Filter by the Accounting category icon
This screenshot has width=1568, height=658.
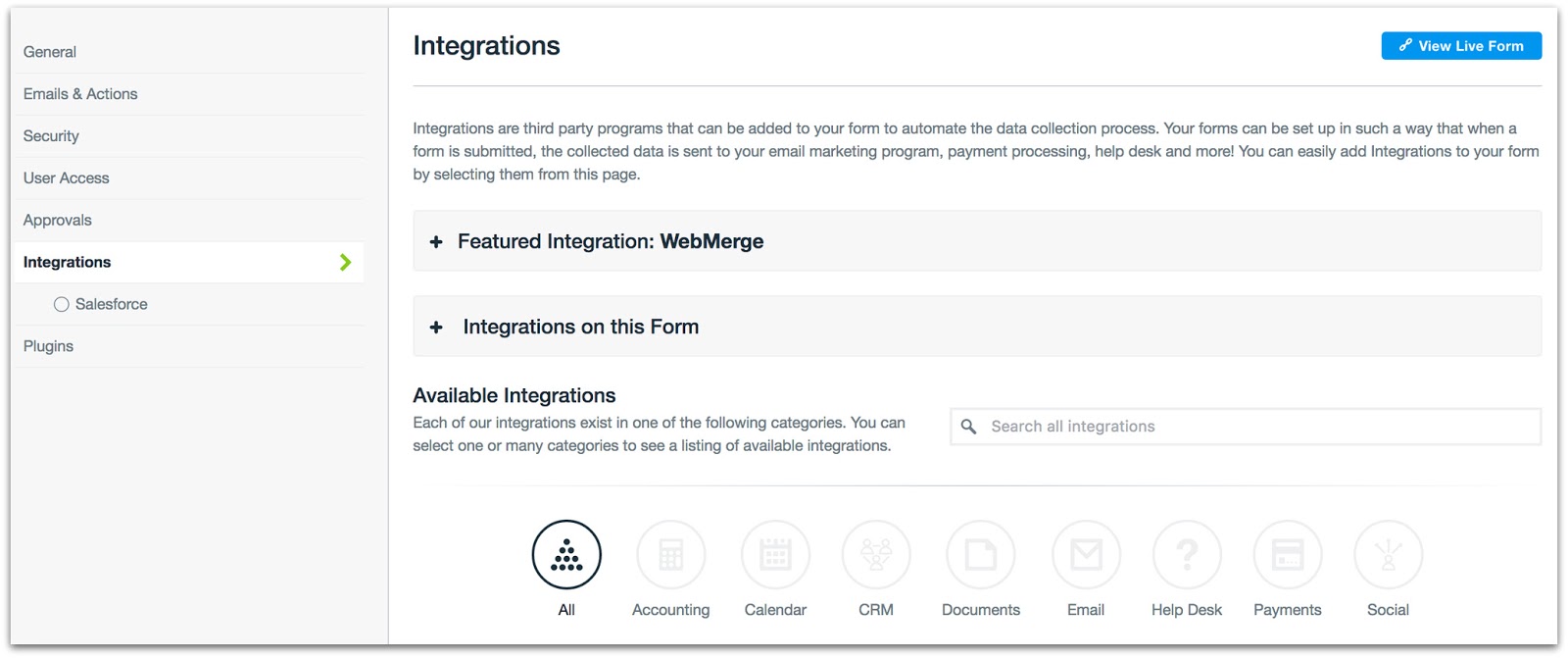click(670, 555)
